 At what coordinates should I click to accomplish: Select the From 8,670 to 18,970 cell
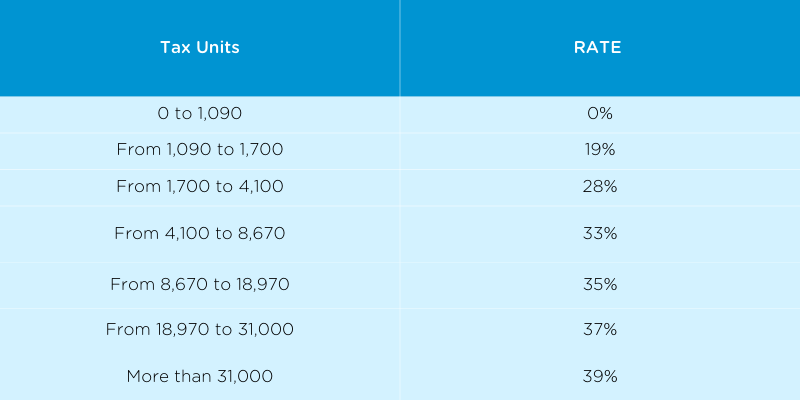[x=199, y=284]
